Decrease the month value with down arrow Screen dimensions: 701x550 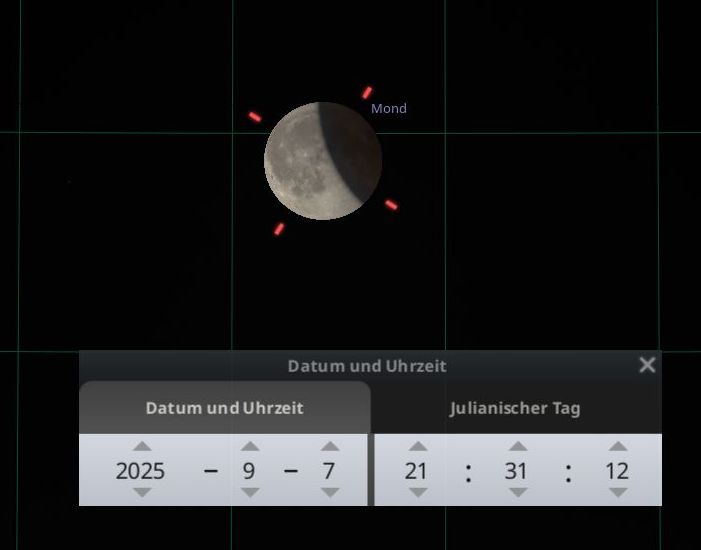tap(250, 492)
